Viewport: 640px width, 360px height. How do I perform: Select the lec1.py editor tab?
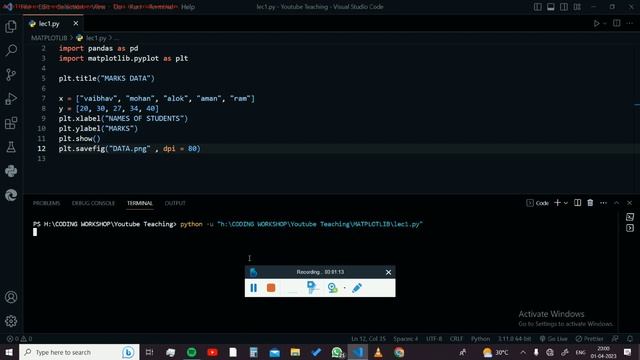(49, 24)
